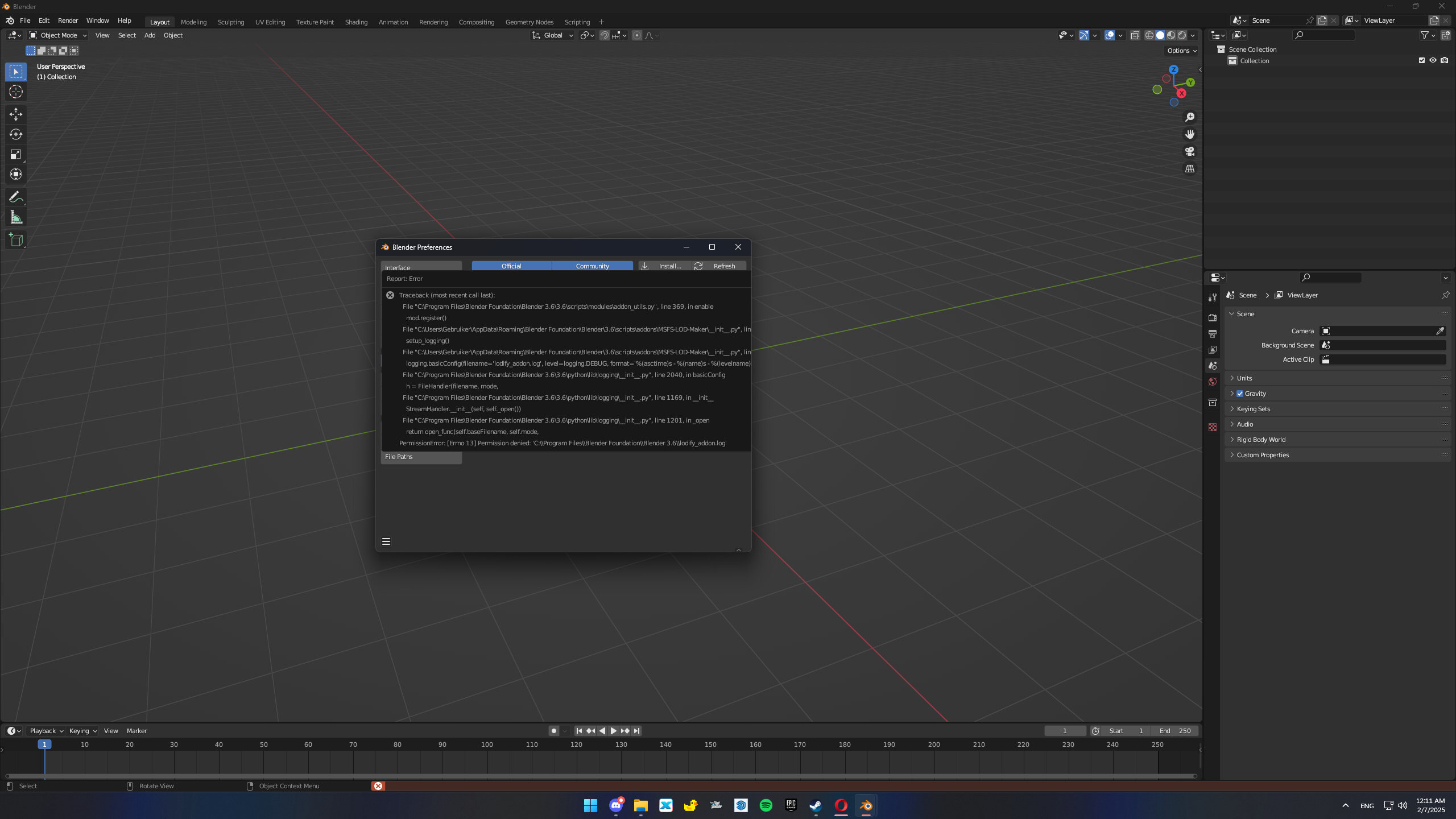Open the Object Mode dropdown
This screenshot has height=819, width=1456.
click(58, 35)
